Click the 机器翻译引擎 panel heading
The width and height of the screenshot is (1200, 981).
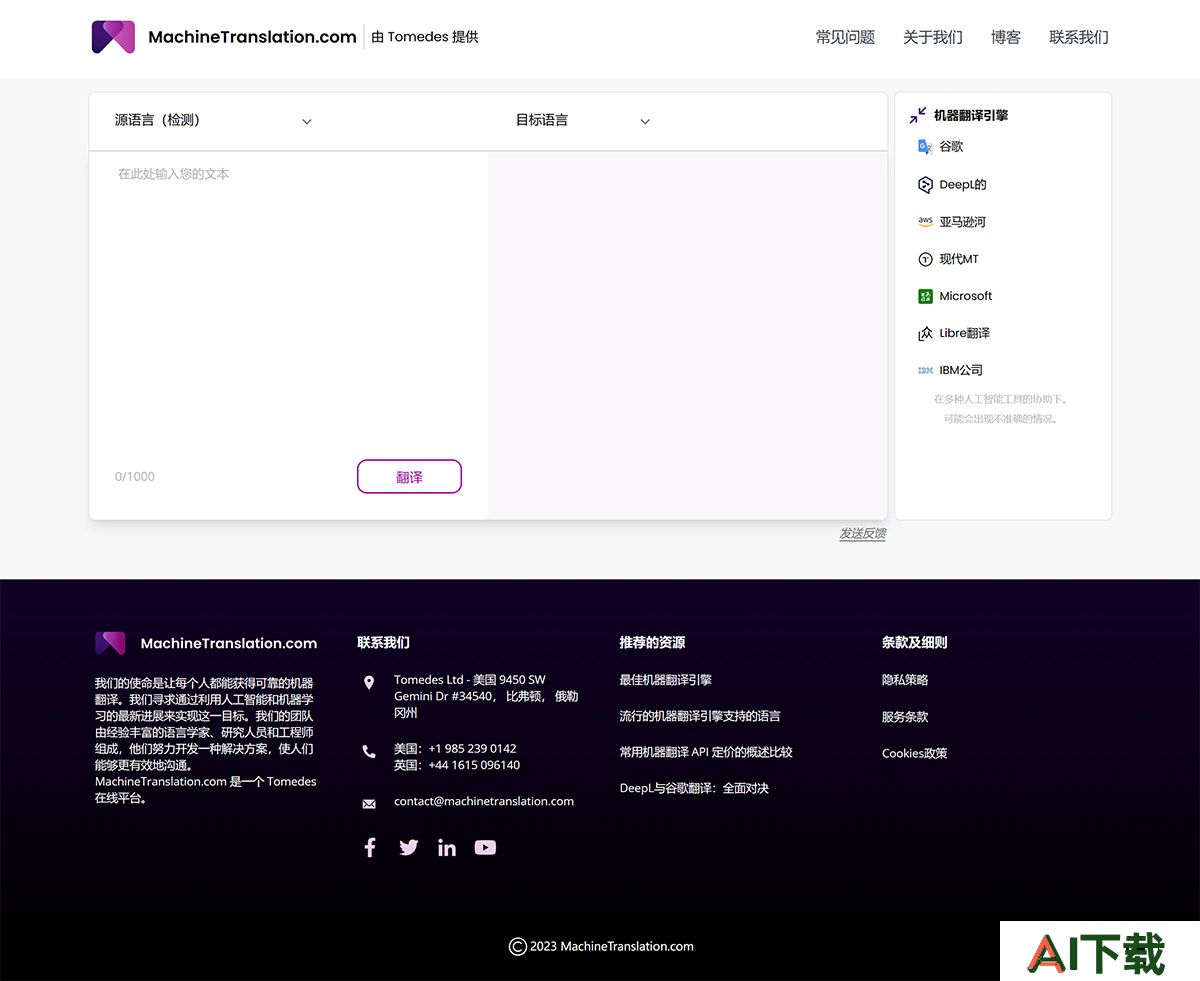tap(971, 116)
